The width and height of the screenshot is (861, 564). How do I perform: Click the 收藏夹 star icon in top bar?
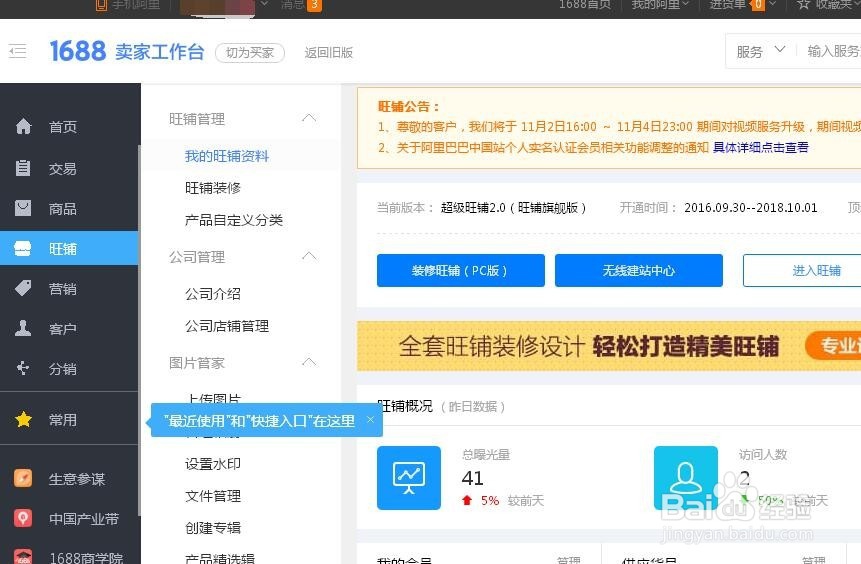pyautogui.click(x=803, y=5)
